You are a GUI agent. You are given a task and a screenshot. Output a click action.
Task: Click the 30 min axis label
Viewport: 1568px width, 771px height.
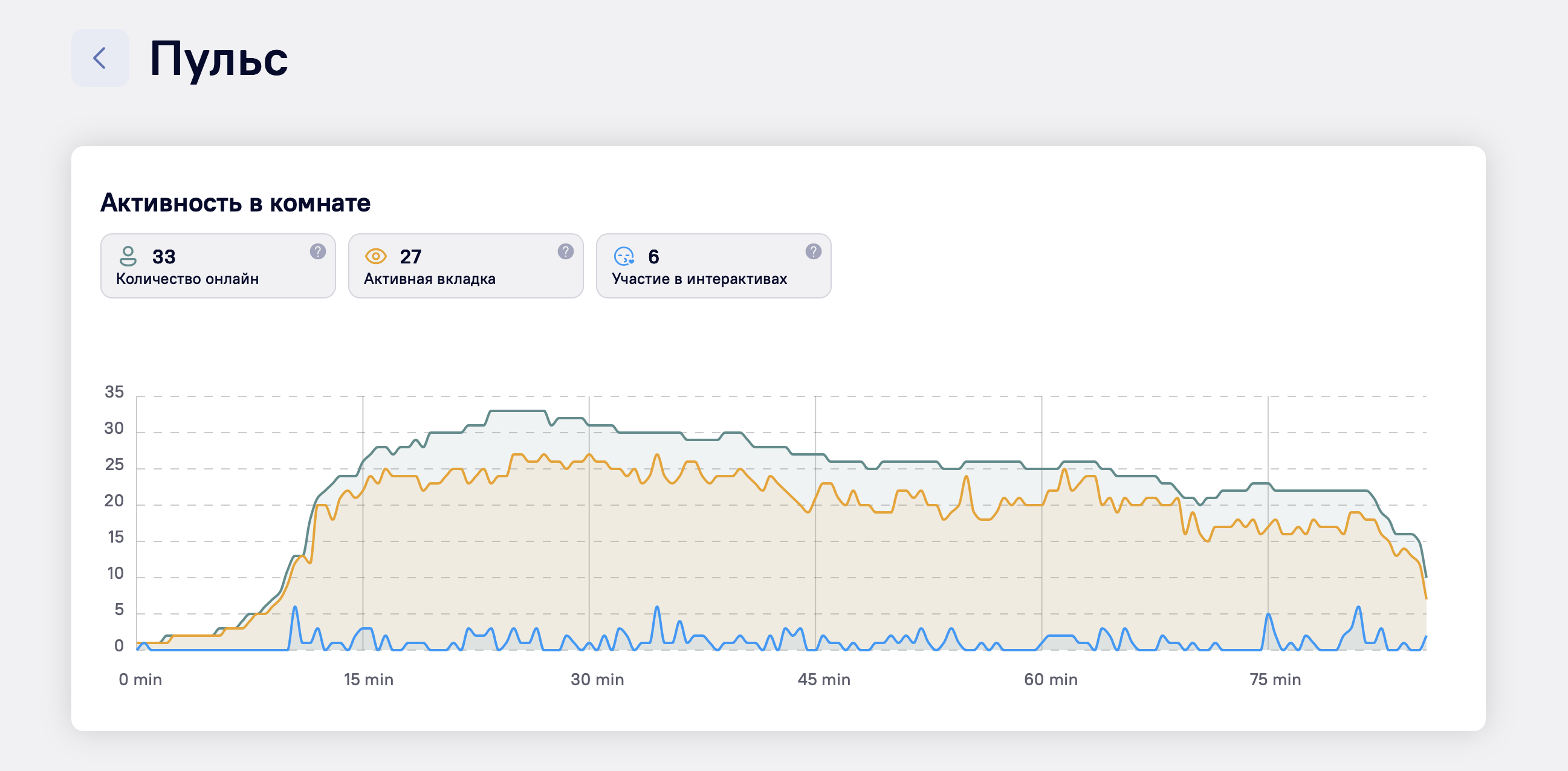(597, 679)
